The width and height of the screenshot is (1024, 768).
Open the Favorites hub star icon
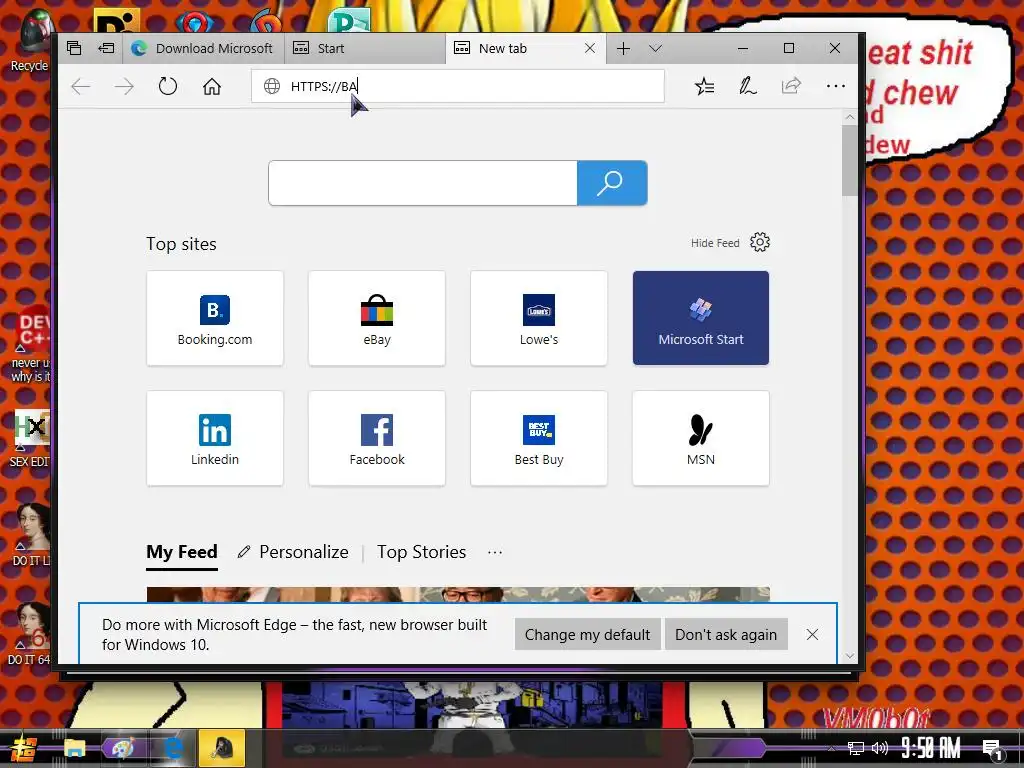click(x=704, y=86)
